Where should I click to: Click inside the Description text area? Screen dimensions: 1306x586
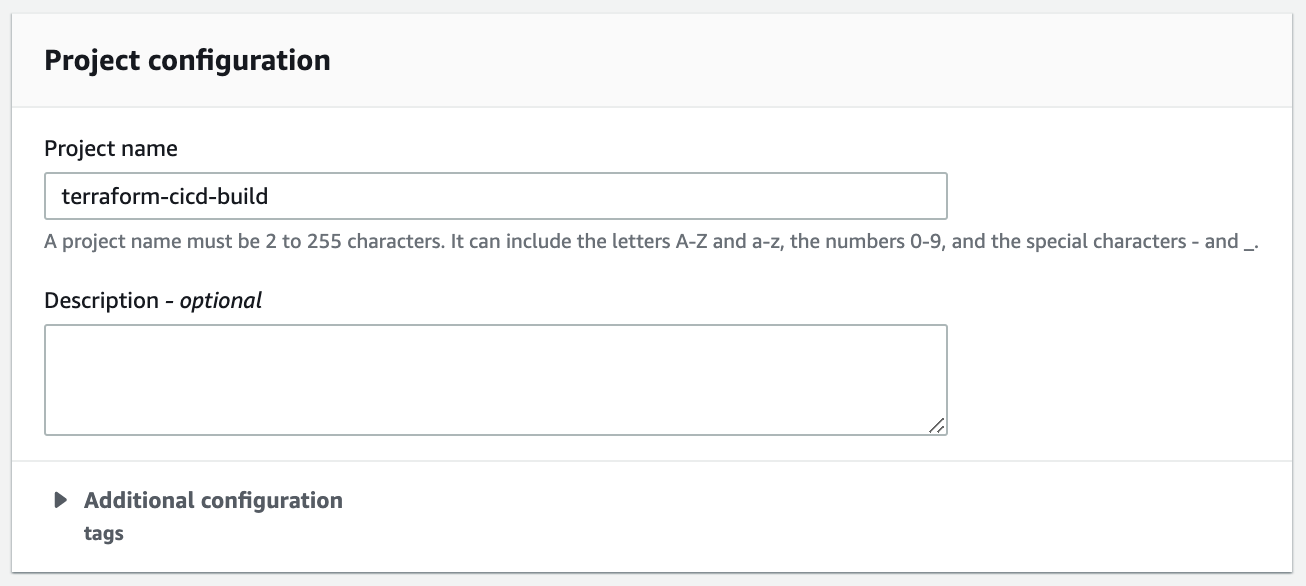495,379
